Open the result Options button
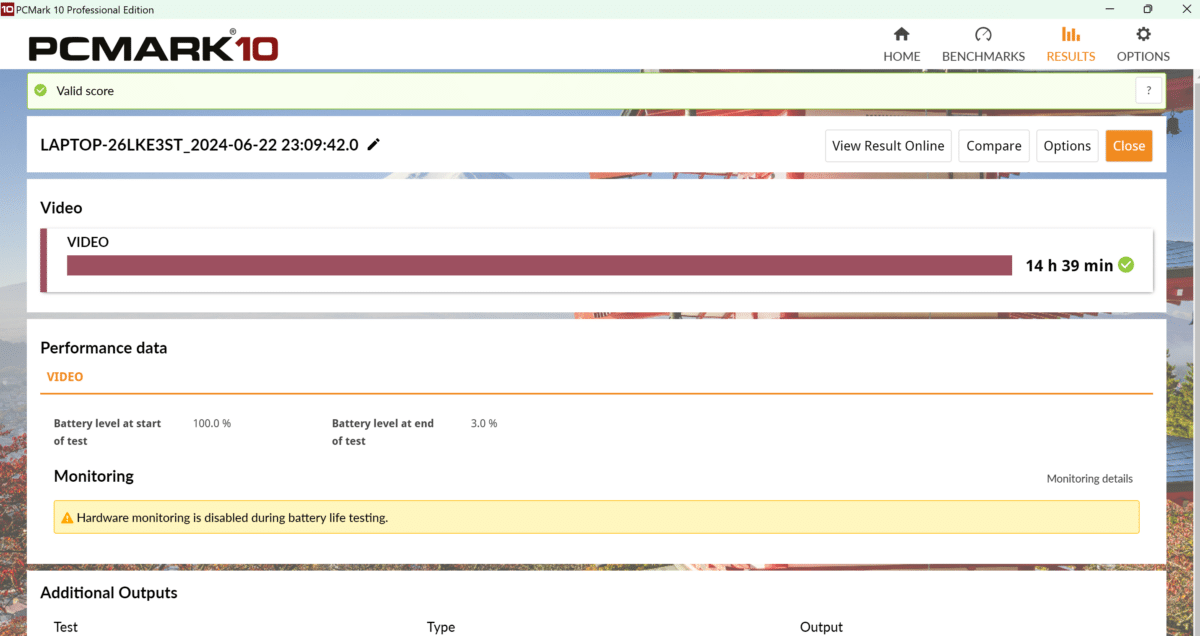This screenshot has height=636, width=1200. [1067, 146]
